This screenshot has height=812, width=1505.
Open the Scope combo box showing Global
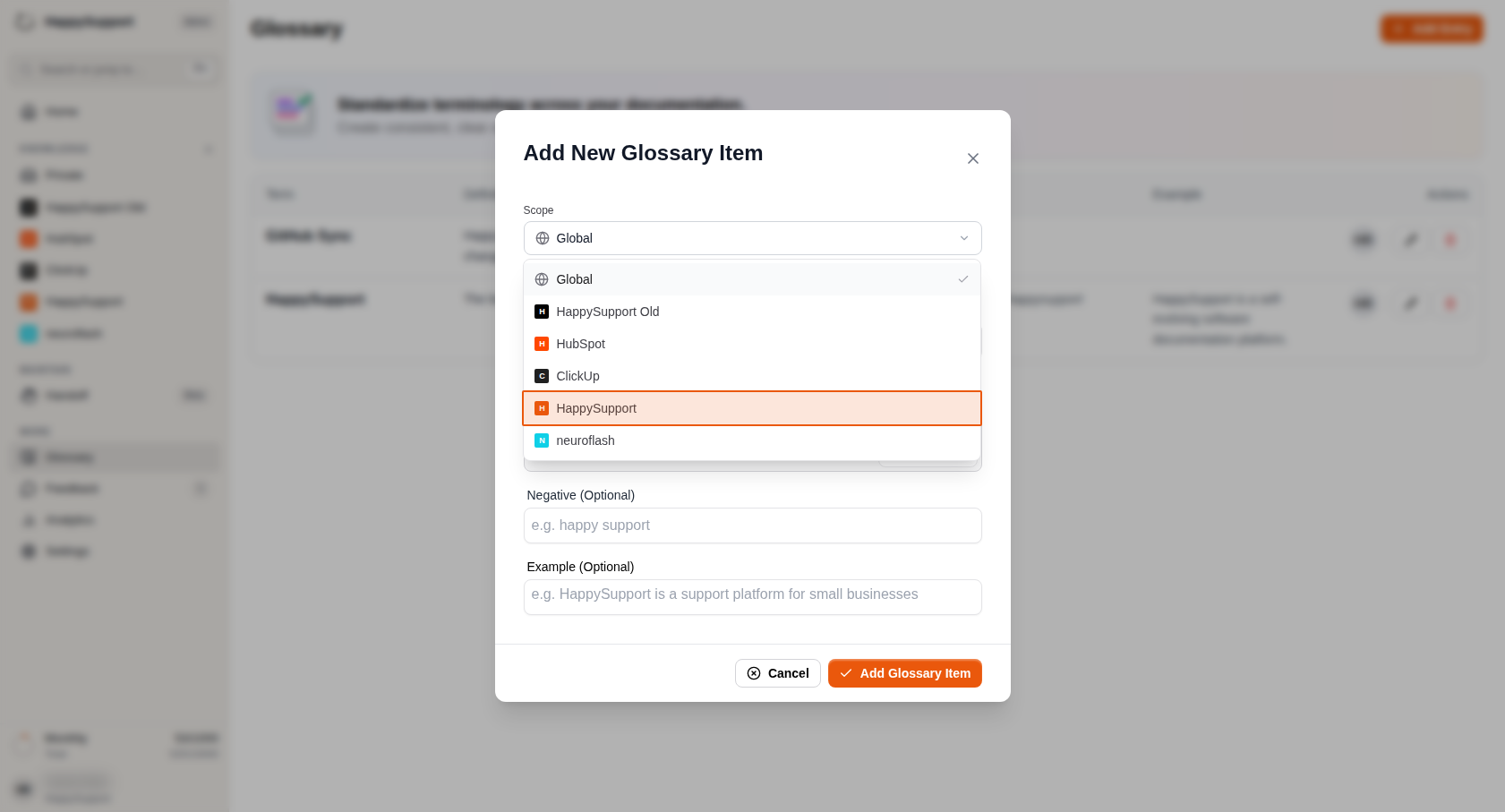click(752, 238)
